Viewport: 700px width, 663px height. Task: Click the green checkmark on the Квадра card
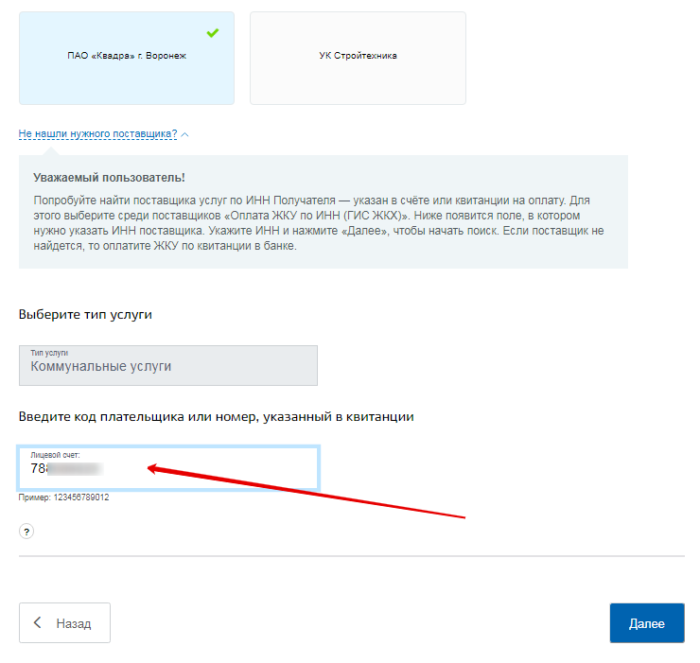pos(212,33)
